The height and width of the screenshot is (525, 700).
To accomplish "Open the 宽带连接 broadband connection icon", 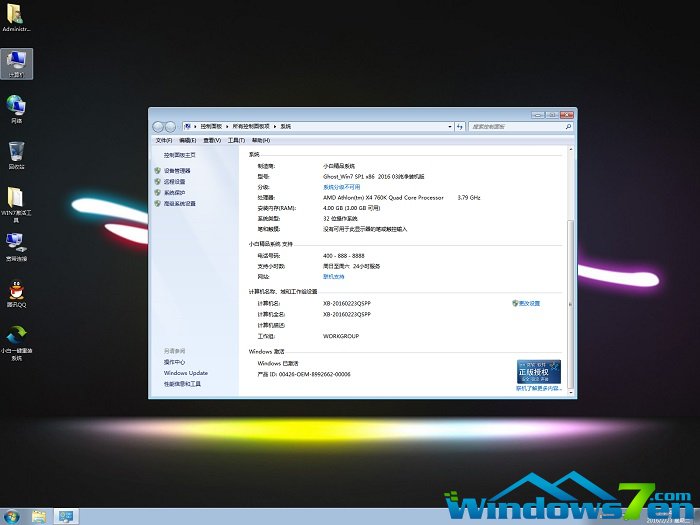I will click(x=17, y=247).
